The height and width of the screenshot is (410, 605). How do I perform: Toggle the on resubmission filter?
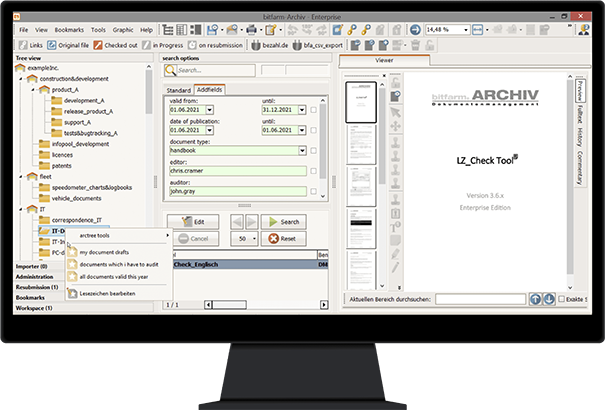(x=215, y=45)
